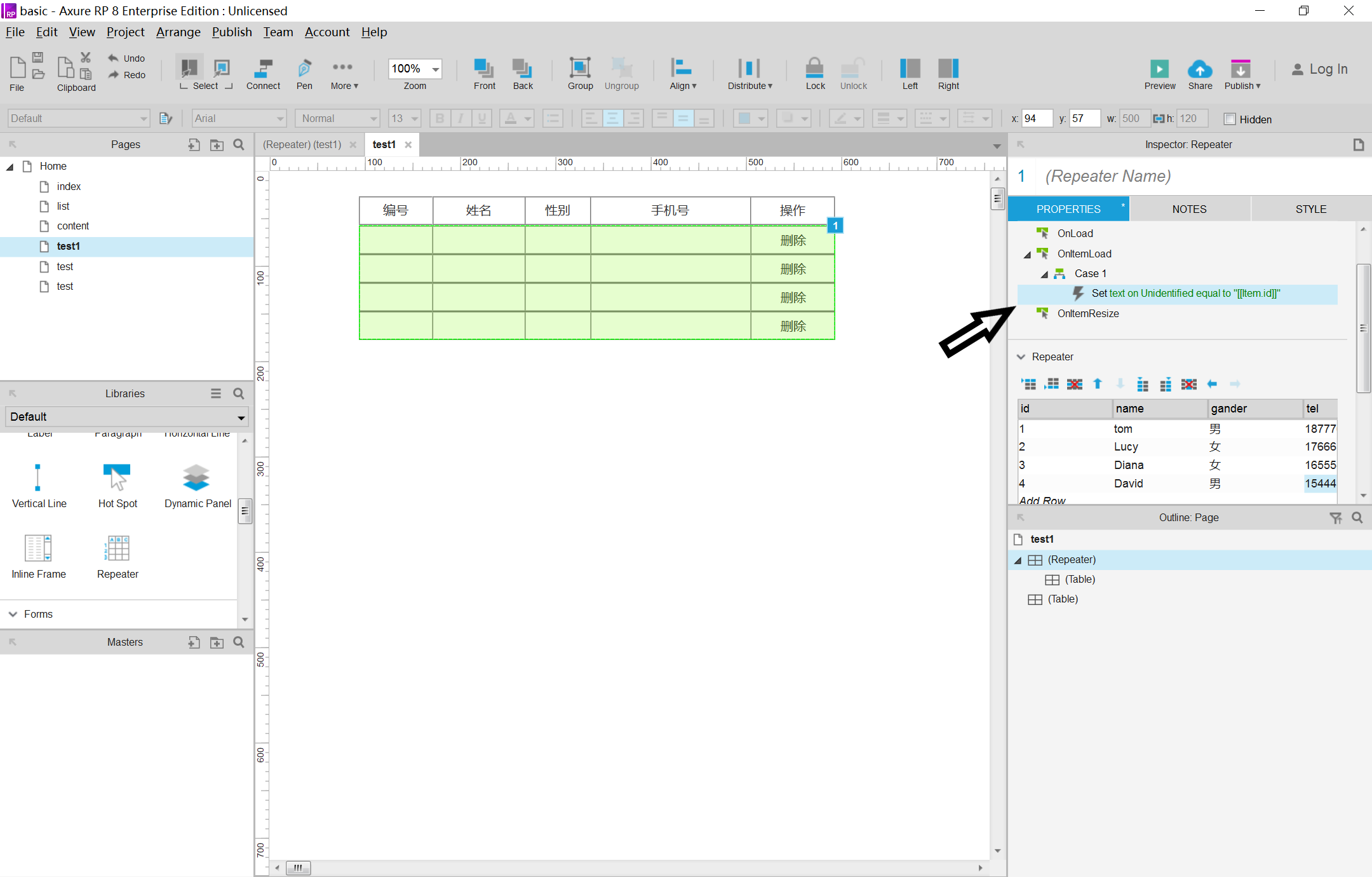Click the Repeater widget in Libraries
1372x877 pixels.
click(118, 549)
